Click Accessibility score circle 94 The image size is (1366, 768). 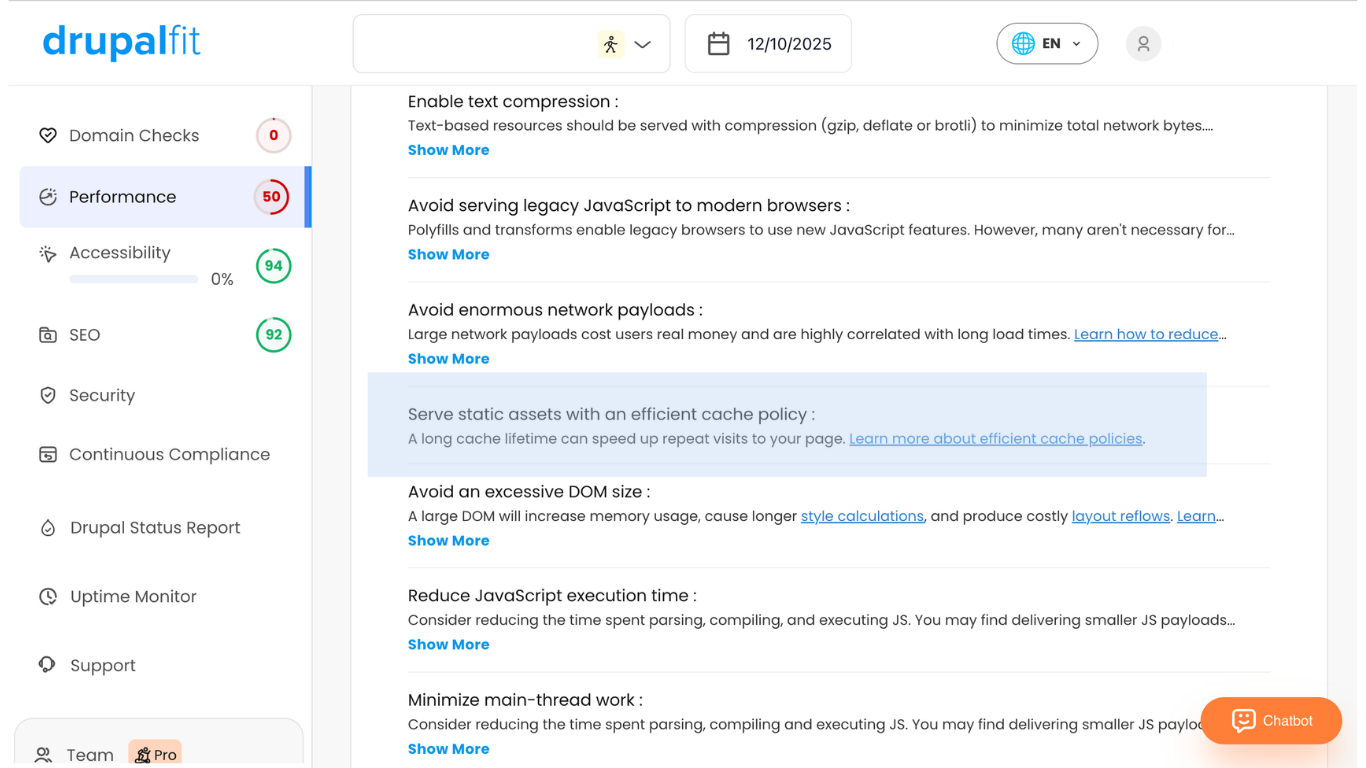[273, 266]
